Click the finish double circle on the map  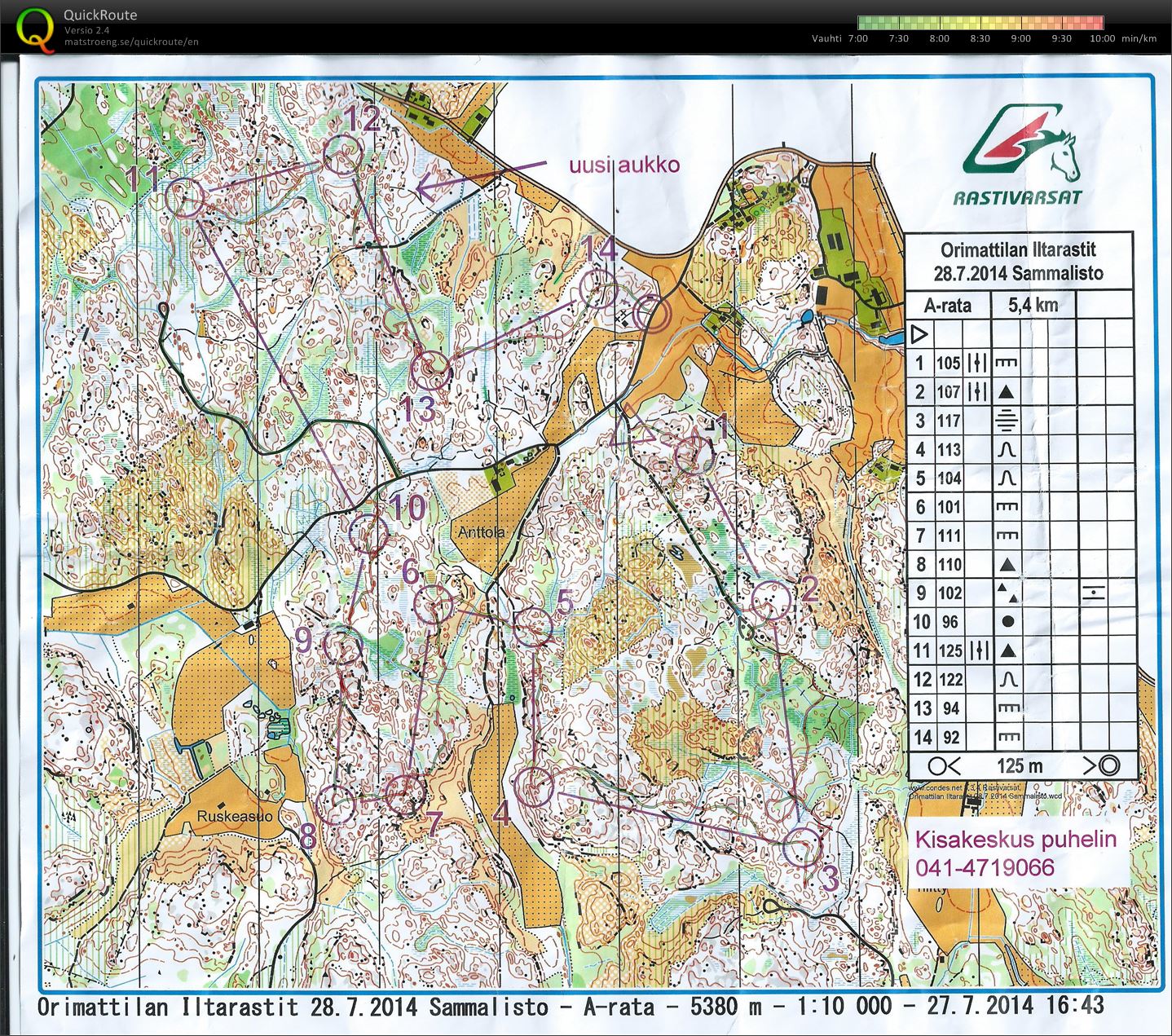coord(652,314)
